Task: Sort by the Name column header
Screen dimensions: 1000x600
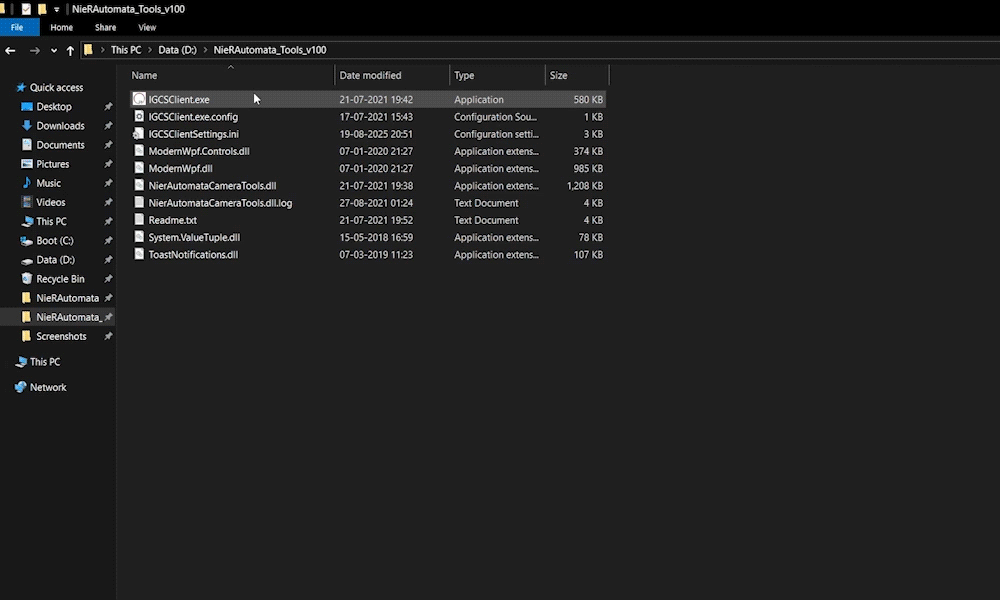Action: pyautogui.click(x=231, y=75)
